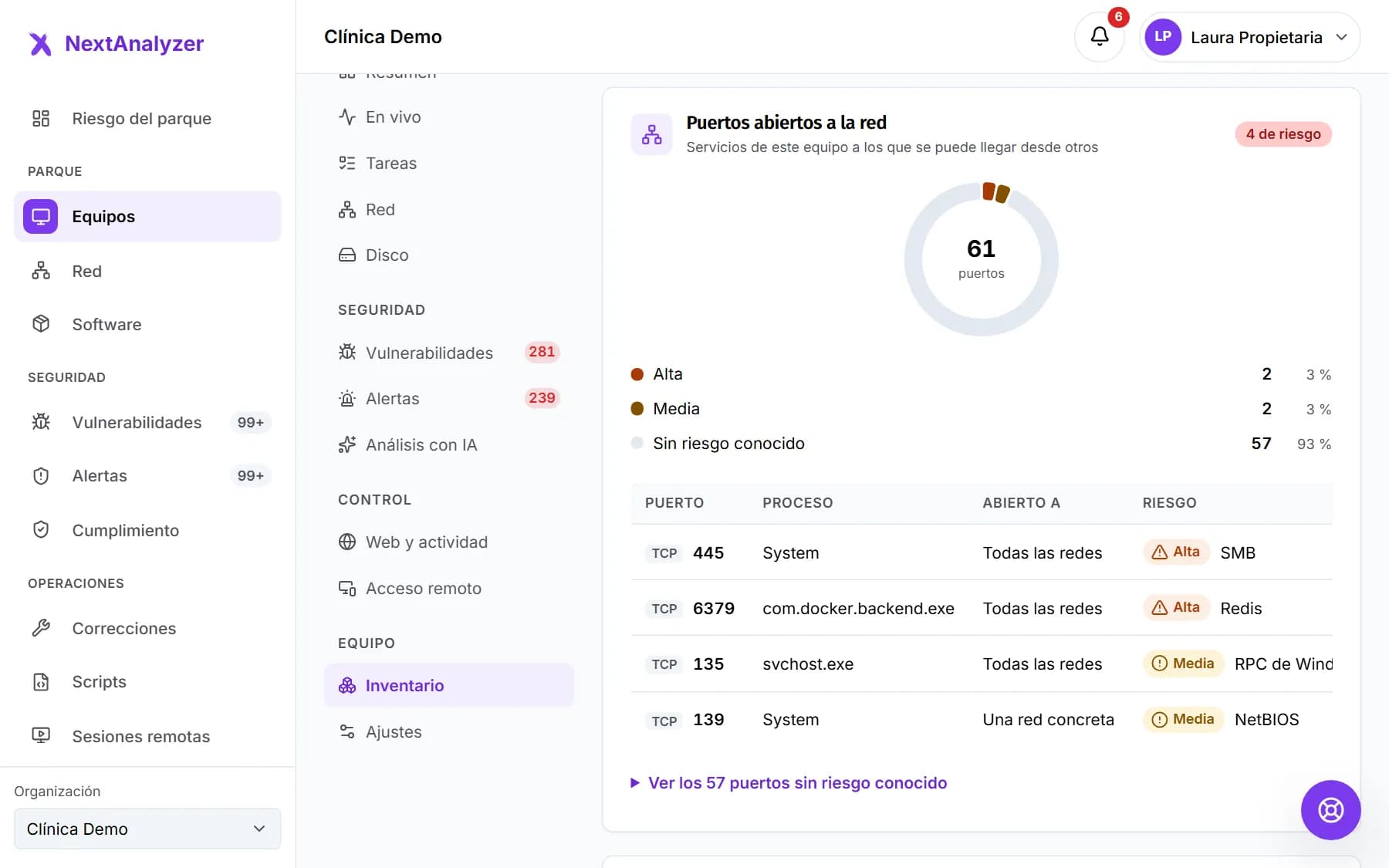The image size is (1389, 868).
Task: Click the En vivo activity pulse icon
Action: pyautogui.click(x=347, y=117)
